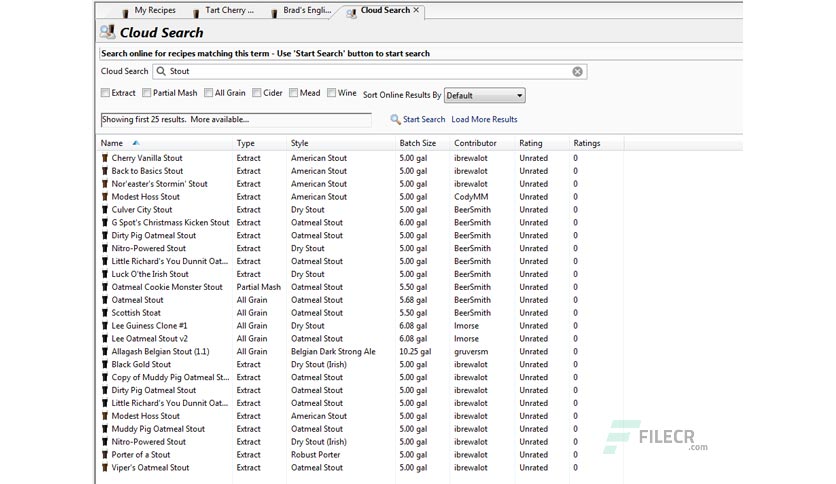Sort by the Rating column header
The height and width of the screenshot is (484, 836).
pyautogui.click(x=530, y=143)
